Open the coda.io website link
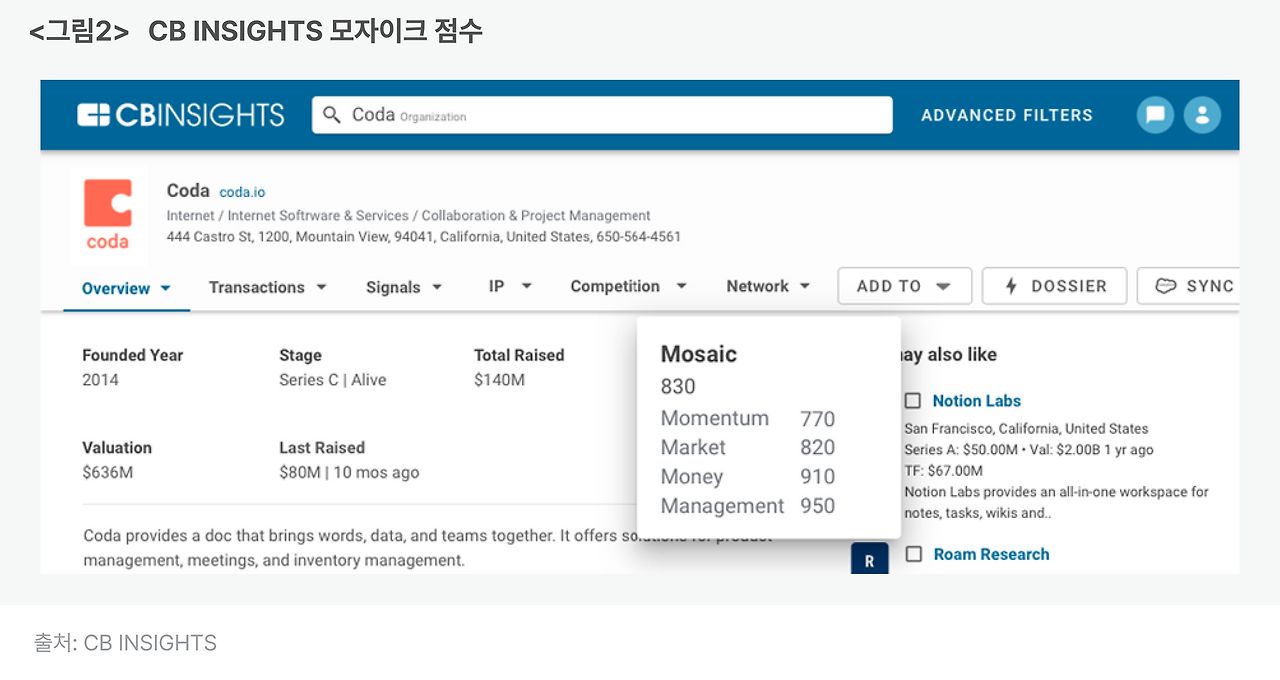 click(x=242, y=192)
